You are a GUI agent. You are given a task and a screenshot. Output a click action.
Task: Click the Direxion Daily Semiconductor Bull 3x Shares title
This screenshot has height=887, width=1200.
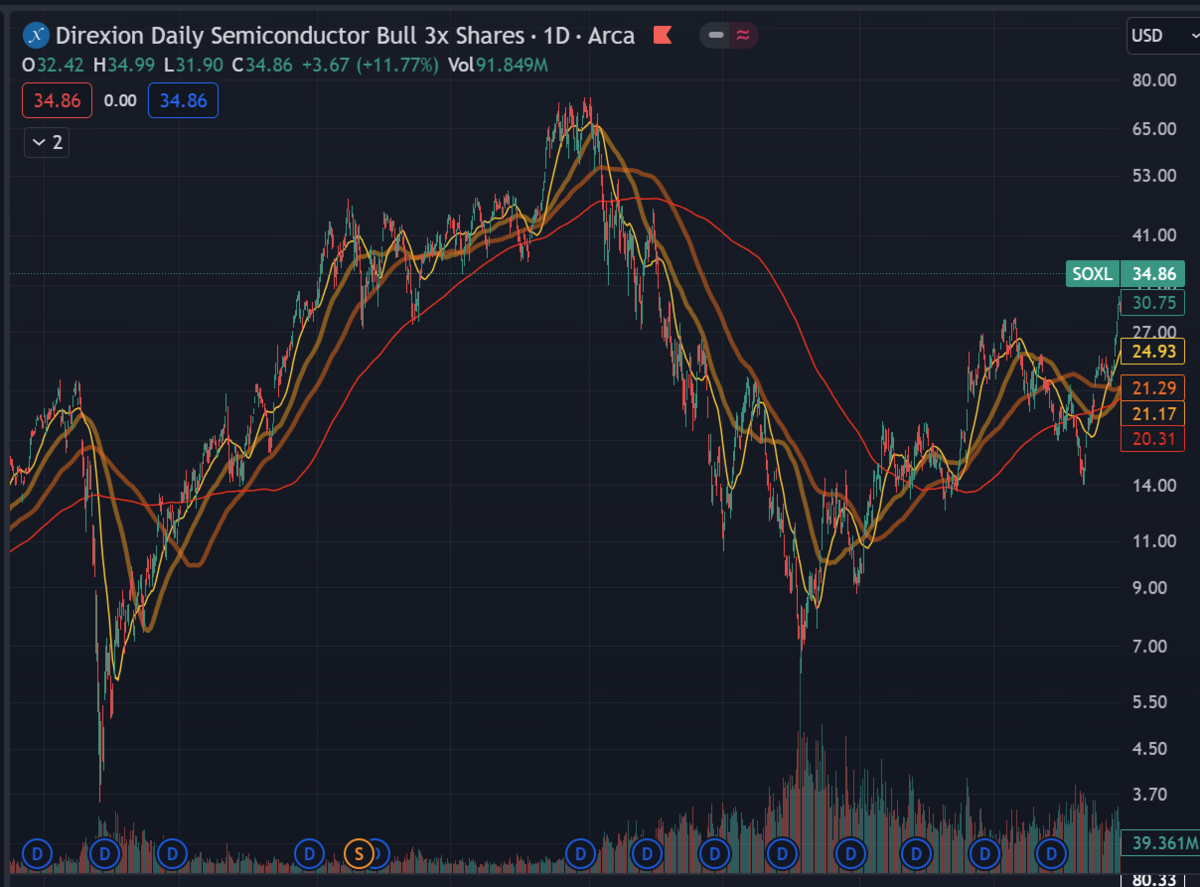[290, 36]
